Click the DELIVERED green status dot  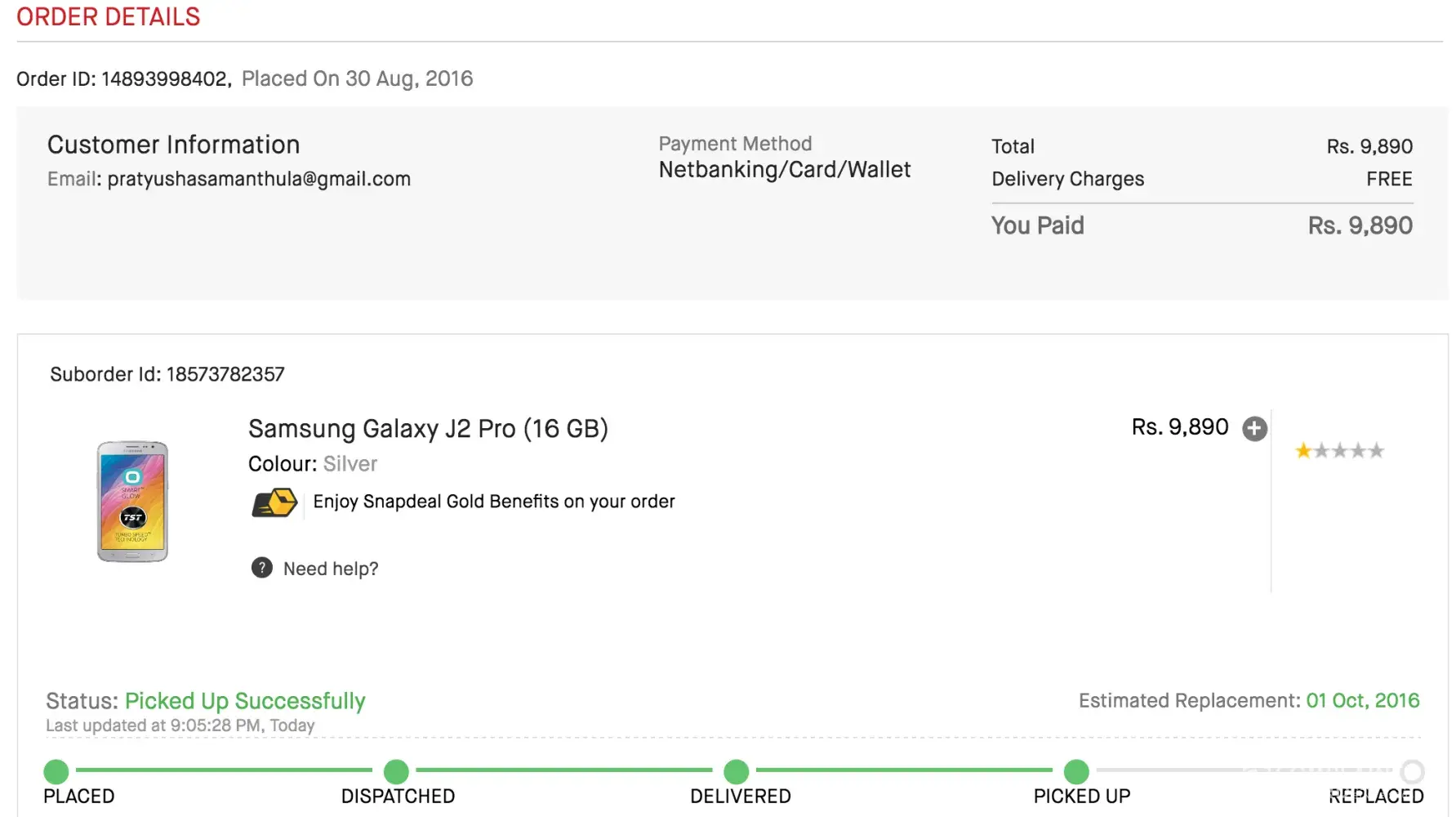(x=737, y=771)
